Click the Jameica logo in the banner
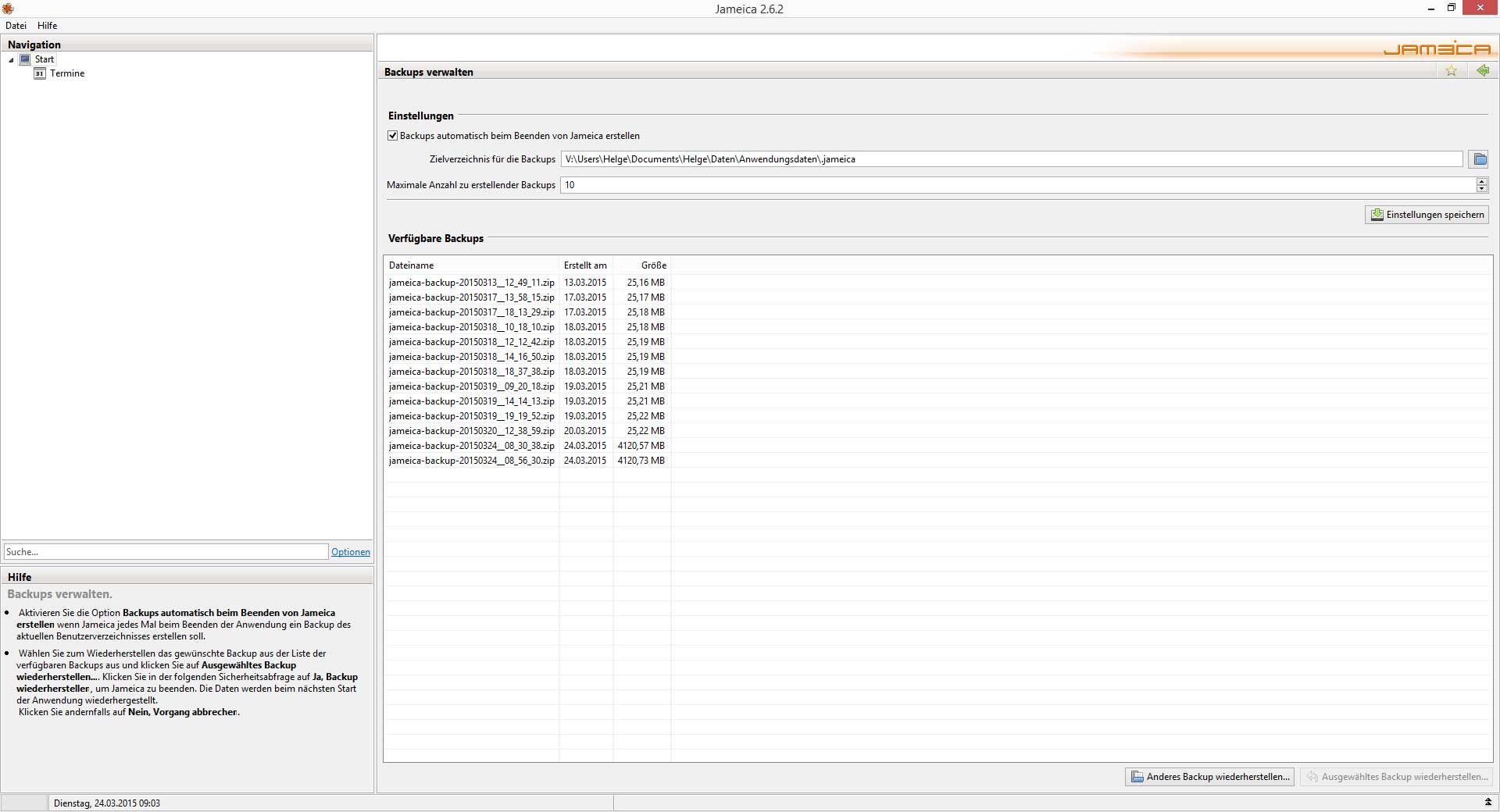 (x=1436, y=49)
